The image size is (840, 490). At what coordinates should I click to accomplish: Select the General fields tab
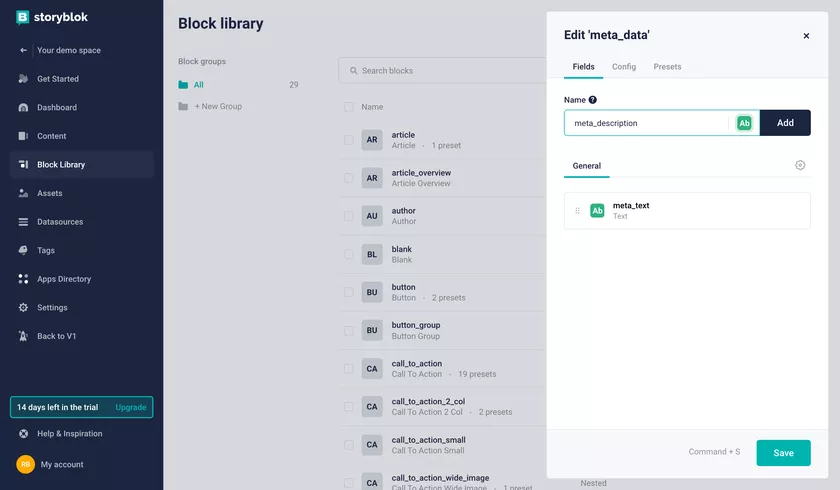pos(587,166)
